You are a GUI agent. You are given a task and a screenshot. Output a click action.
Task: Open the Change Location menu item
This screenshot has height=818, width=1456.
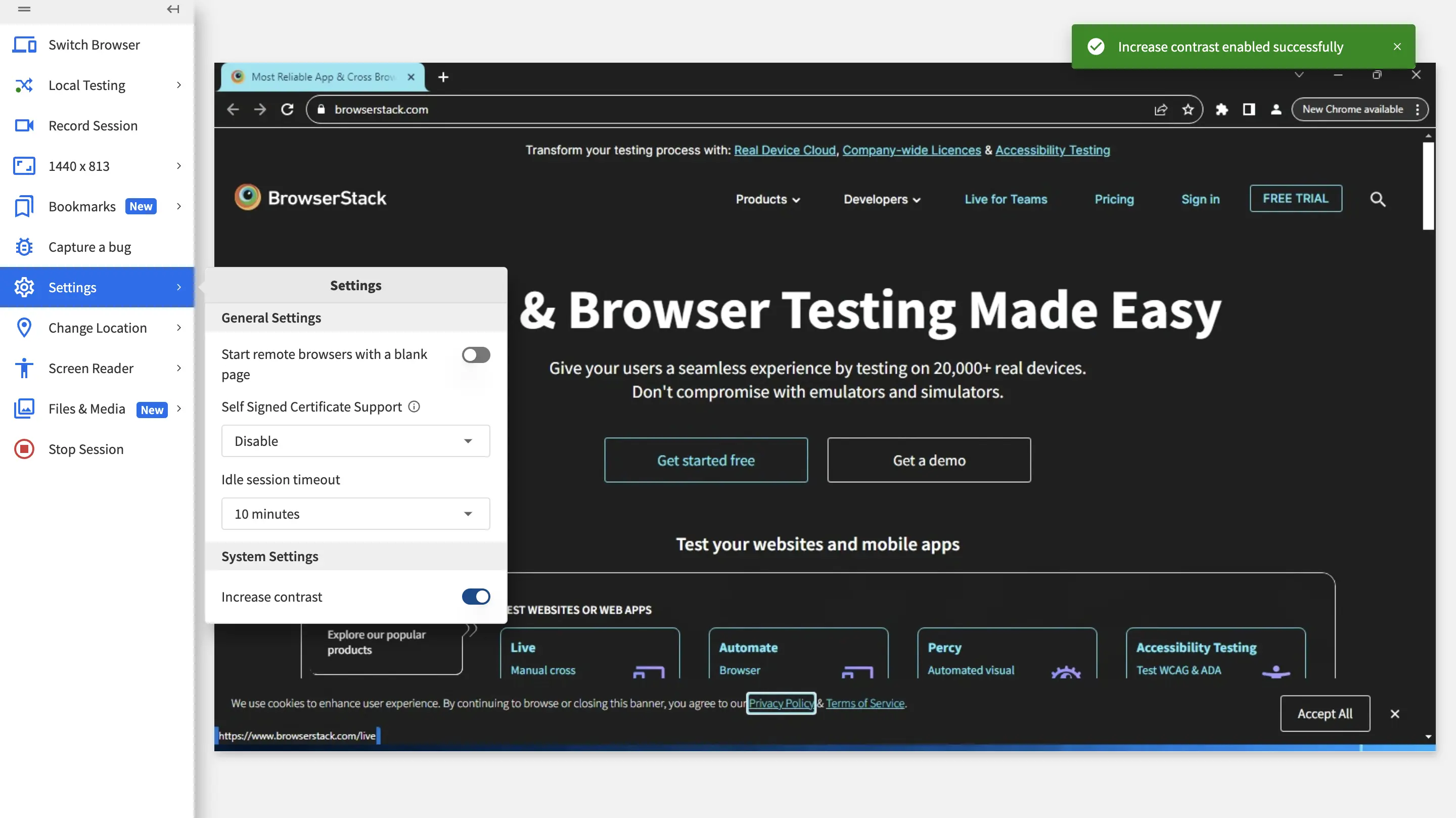tap(97, 328)
